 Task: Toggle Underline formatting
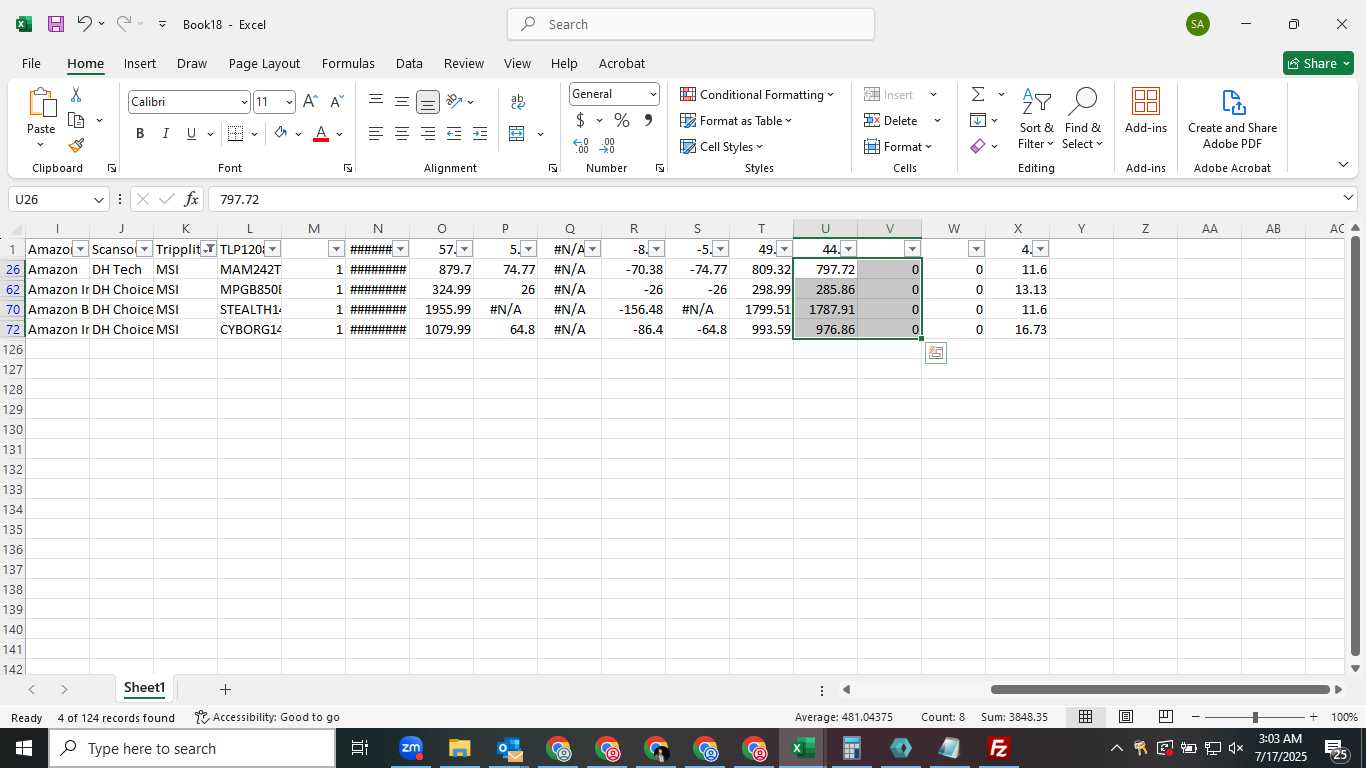tap(191, 134)
